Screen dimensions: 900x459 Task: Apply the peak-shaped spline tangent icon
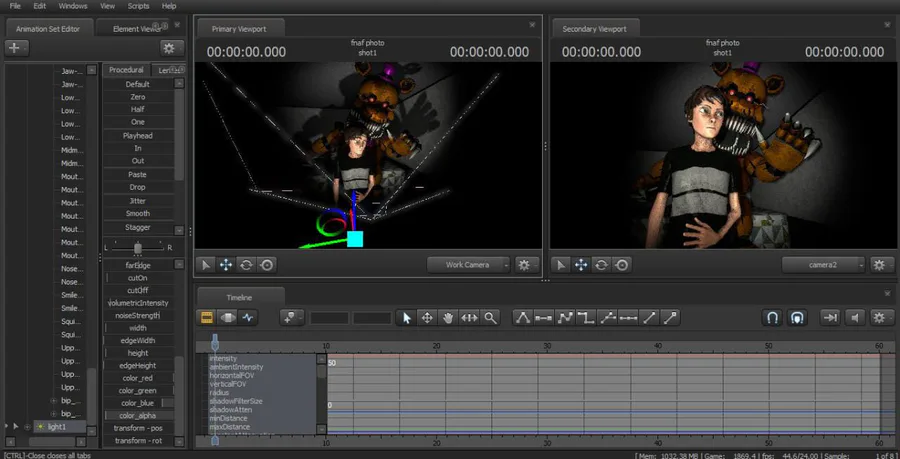pyautogui.click(x=522, y=317)
